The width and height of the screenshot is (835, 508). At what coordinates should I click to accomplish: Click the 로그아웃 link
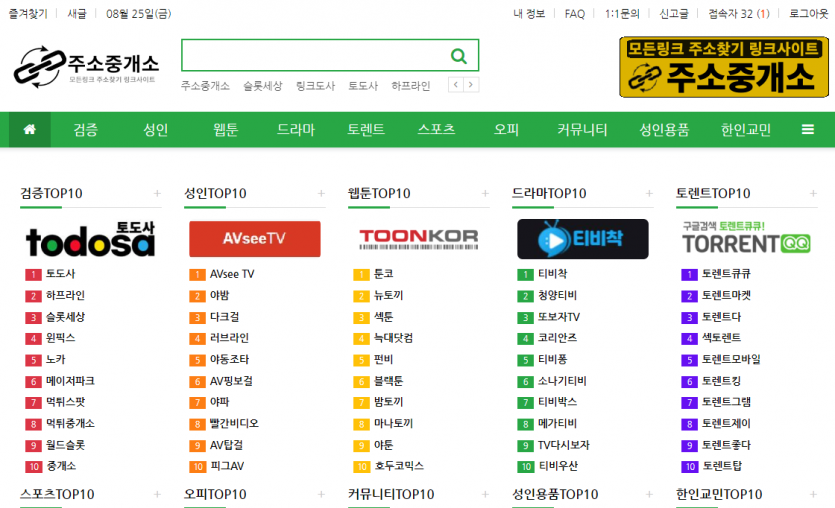point(808,14)
